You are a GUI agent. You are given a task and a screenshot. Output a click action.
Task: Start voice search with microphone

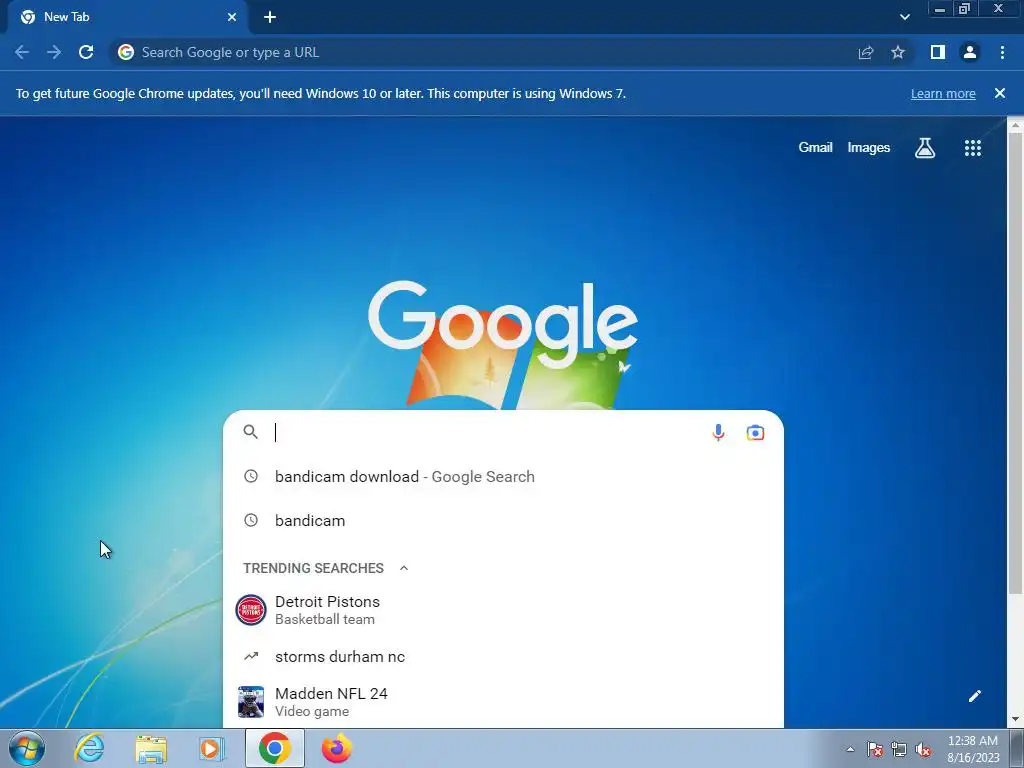[x=718, y=432]
